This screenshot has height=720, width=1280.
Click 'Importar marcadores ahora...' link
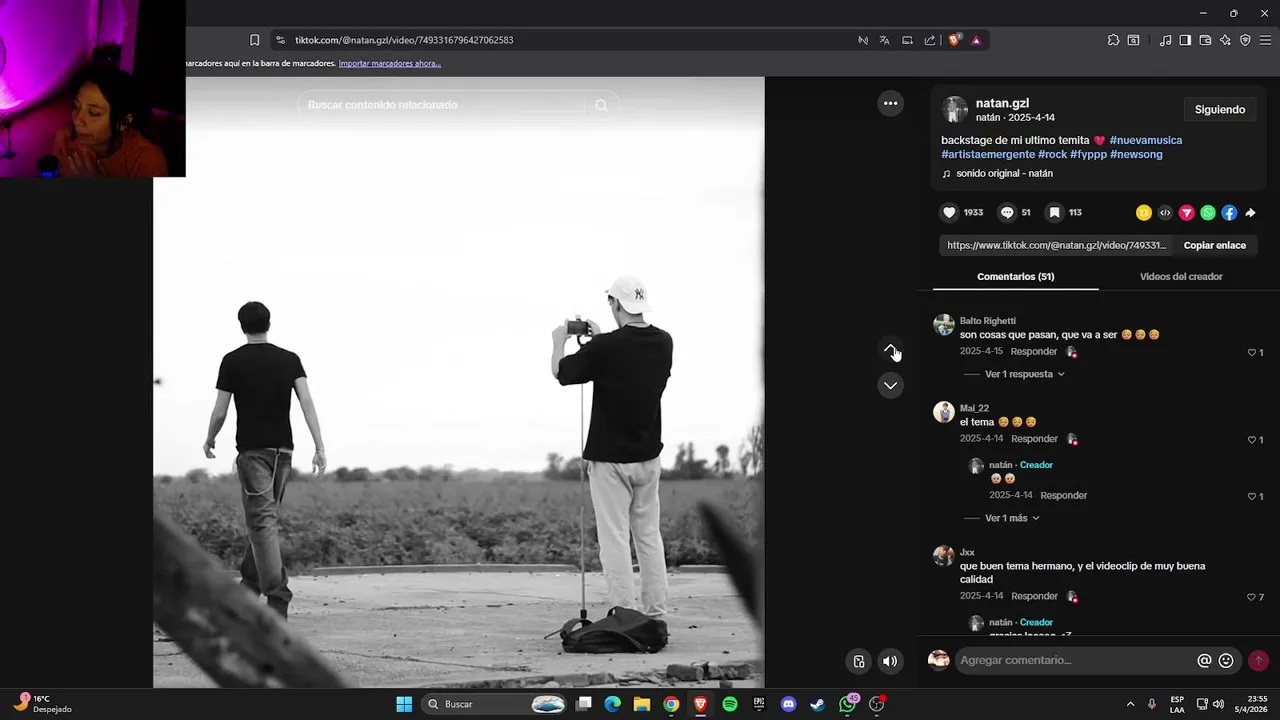pyautogui.click(x=390, y=63)
